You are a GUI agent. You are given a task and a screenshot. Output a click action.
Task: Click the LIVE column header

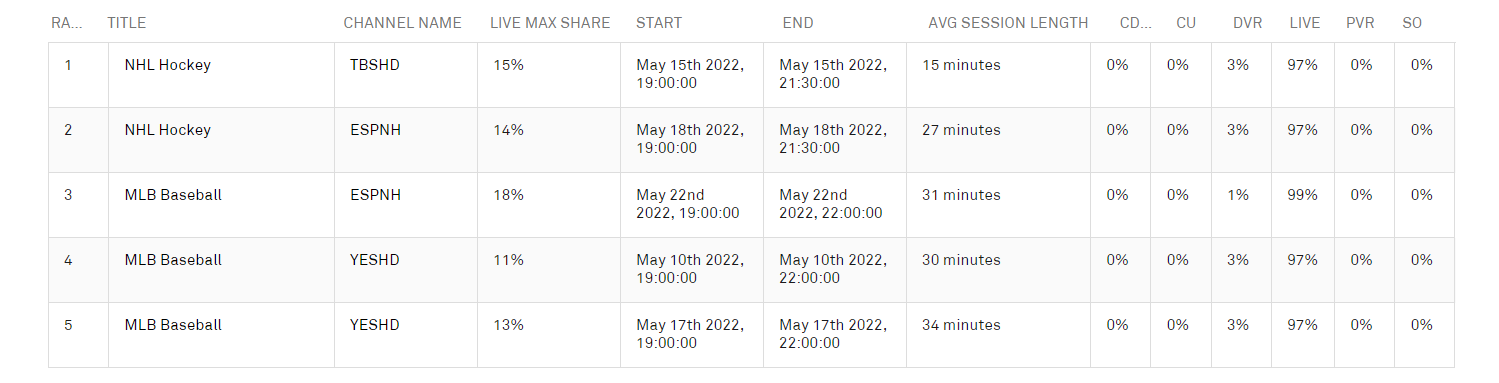pos(1304,23)
